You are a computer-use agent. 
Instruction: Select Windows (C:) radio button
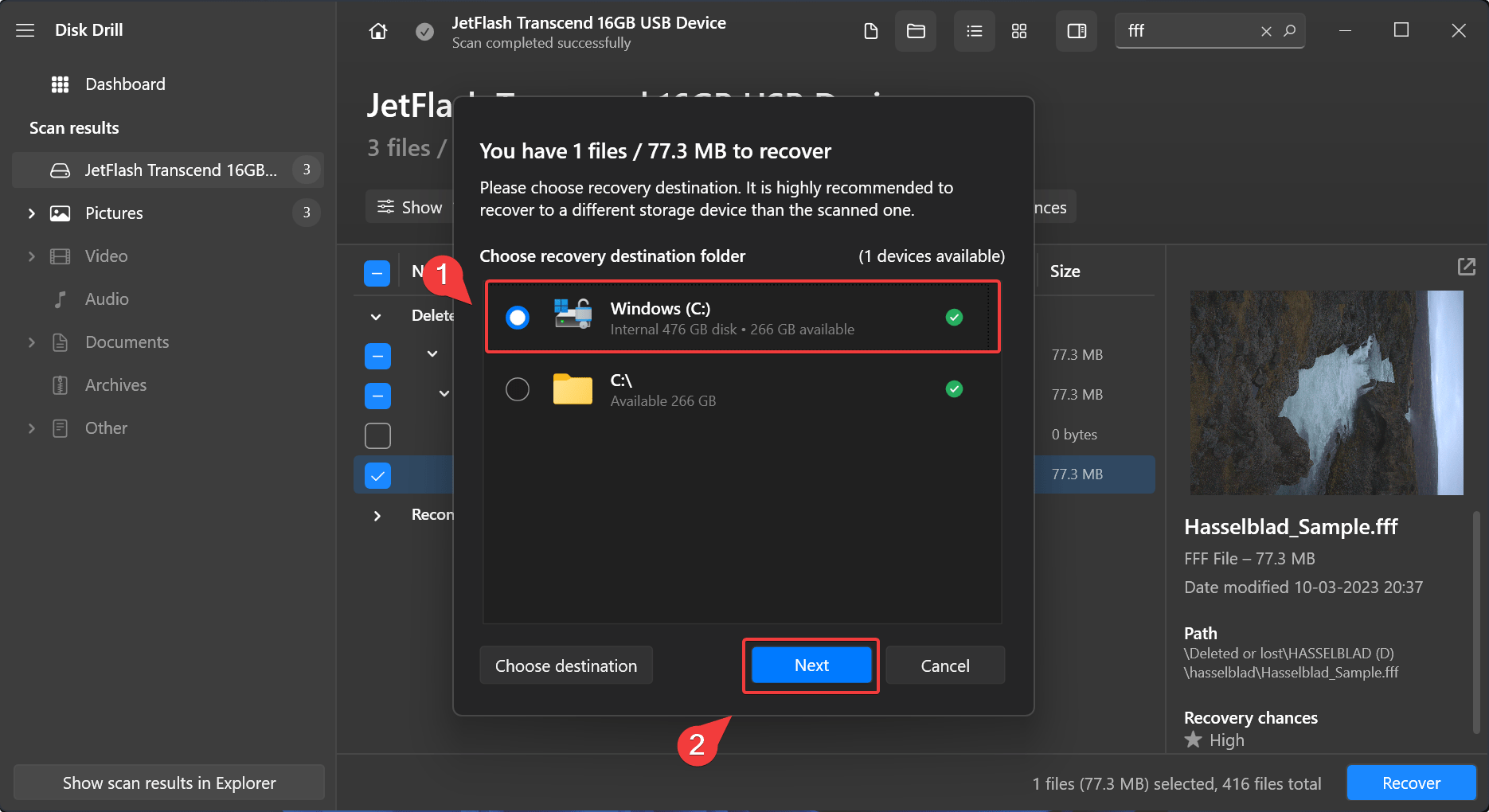[x=518, y=318]
